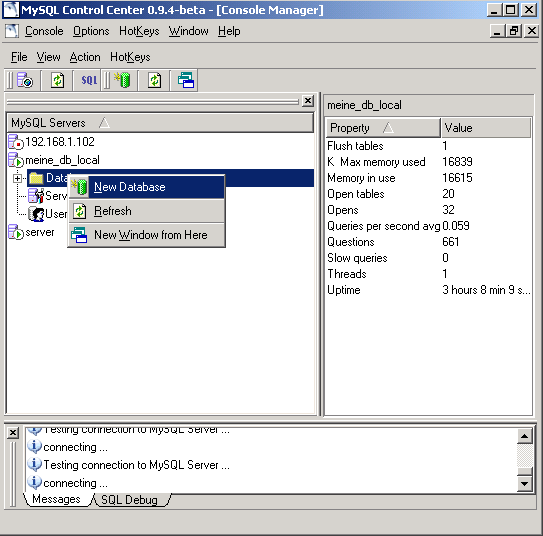This screenshot has width=543, height=536.
Task: Select the 'server' tree entry
Action: tap(40, 232)
